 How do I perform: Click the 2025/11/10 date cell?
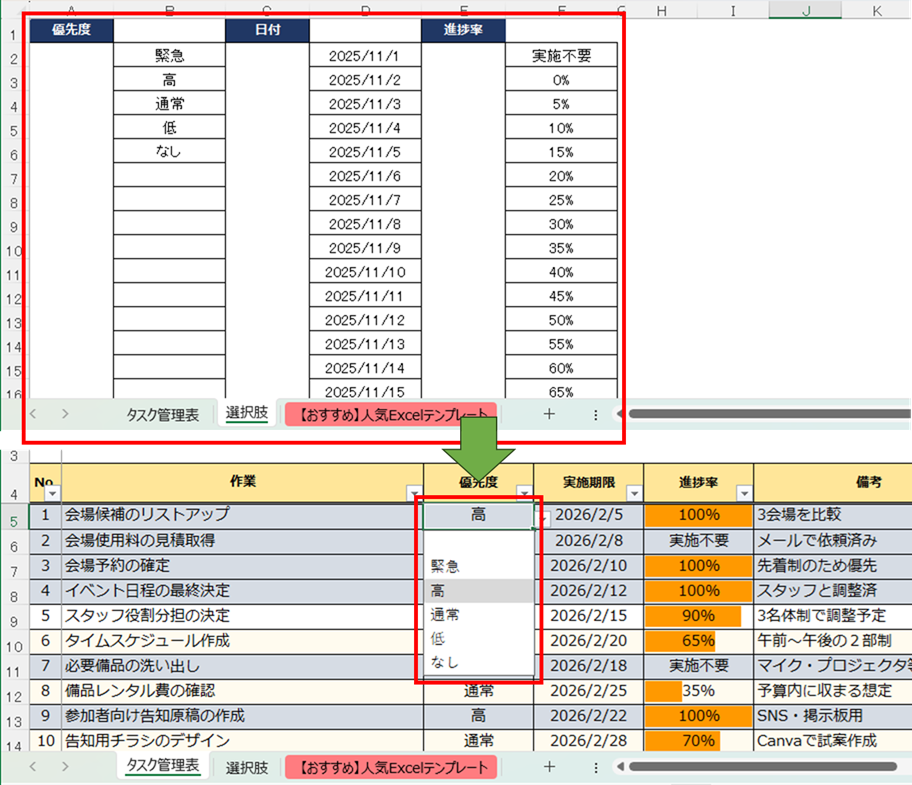point(365,272)
